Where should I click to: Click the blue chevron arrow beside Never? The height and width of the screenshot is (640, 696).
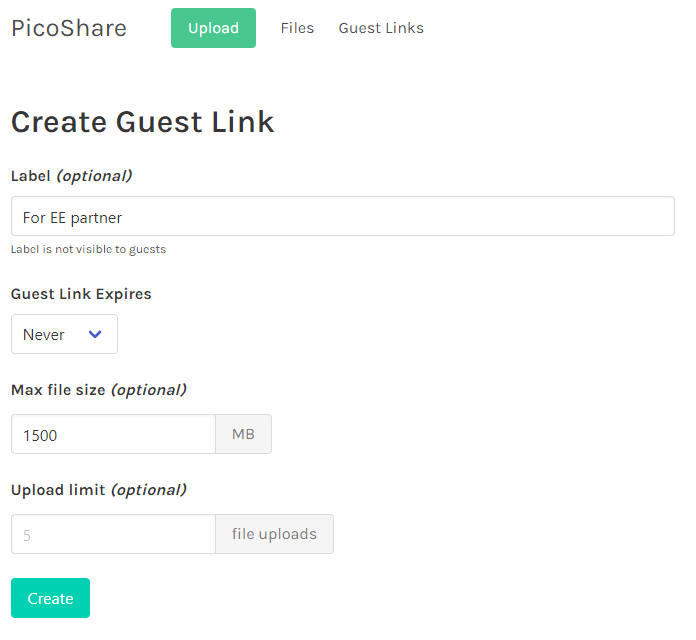coord(95,334)
